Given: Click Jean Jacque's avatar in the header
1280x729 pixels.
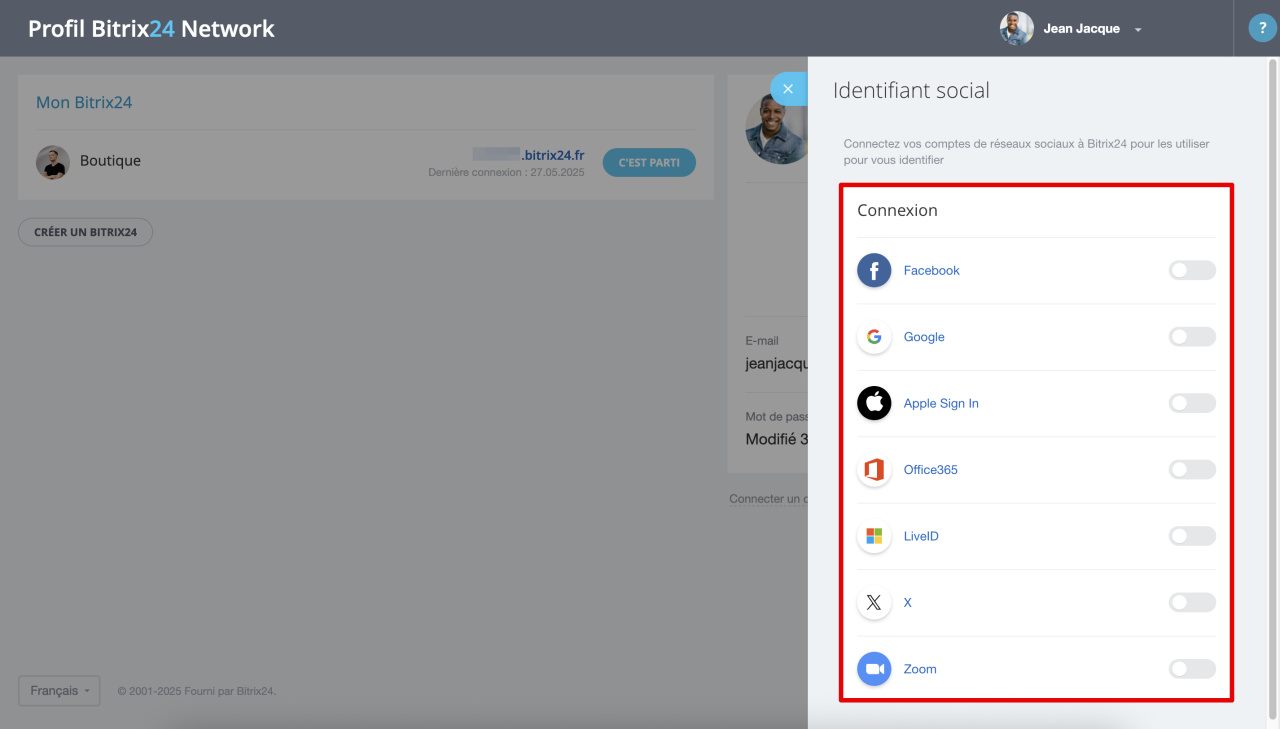Looking at the screenshot, I should (1017, 29).
